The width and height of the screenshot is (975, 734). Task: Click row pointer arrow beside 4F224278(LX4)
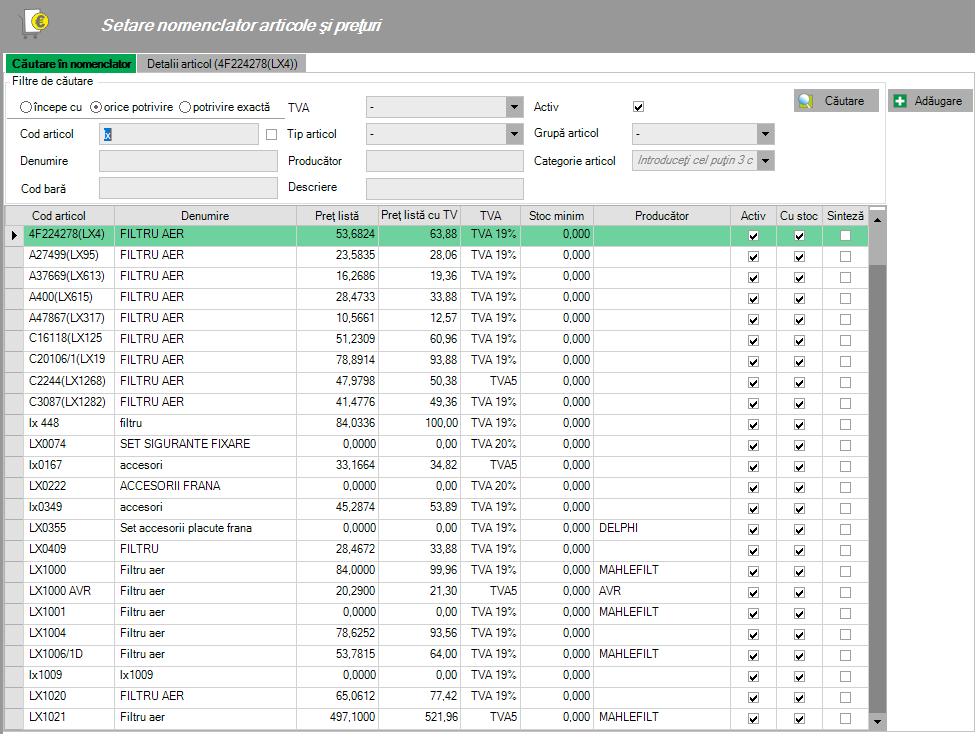coord(14,235)
